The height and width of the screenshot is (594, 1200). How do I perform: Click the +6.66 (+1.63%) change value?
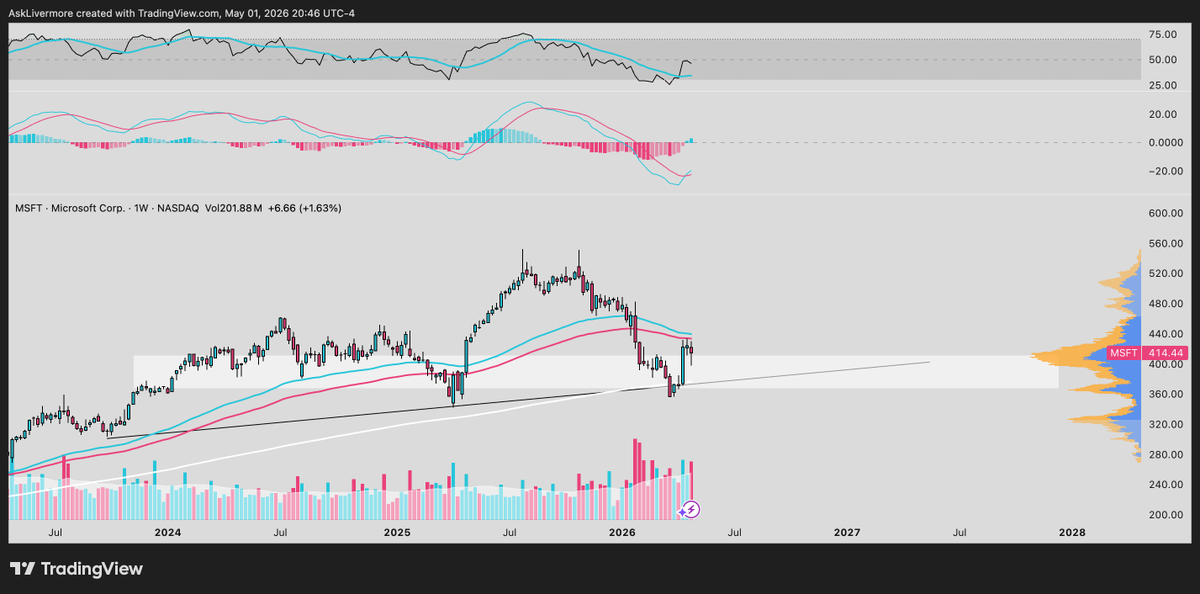(303, 208)
